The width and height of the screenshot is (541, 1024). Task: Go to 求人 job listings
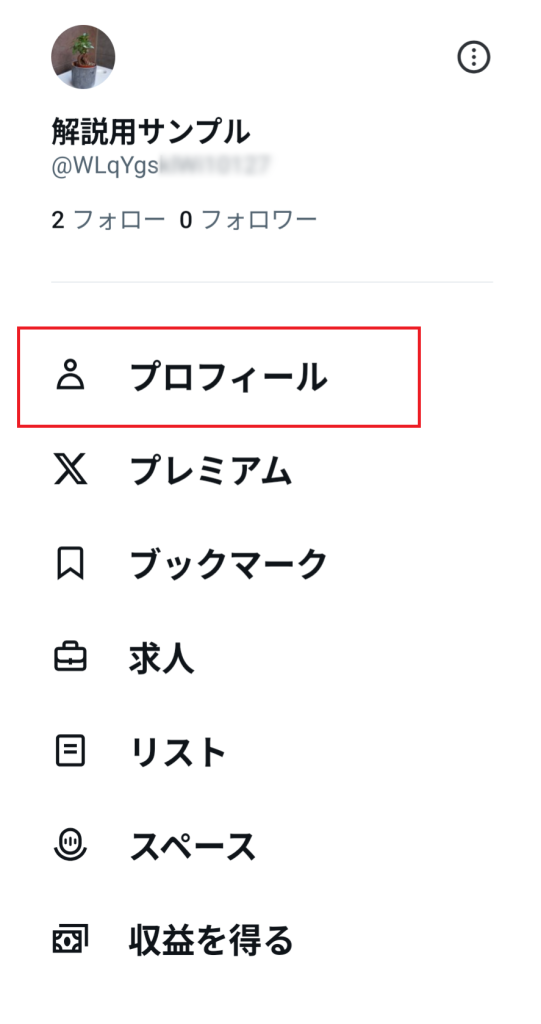click(x=161, y=659)
